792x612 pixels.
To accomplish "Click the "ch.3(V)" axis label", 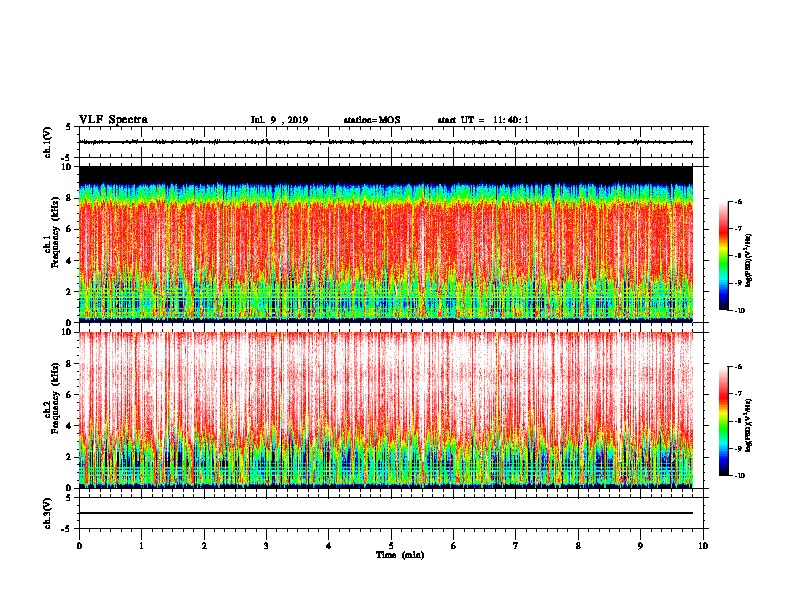I will [48, 513].
